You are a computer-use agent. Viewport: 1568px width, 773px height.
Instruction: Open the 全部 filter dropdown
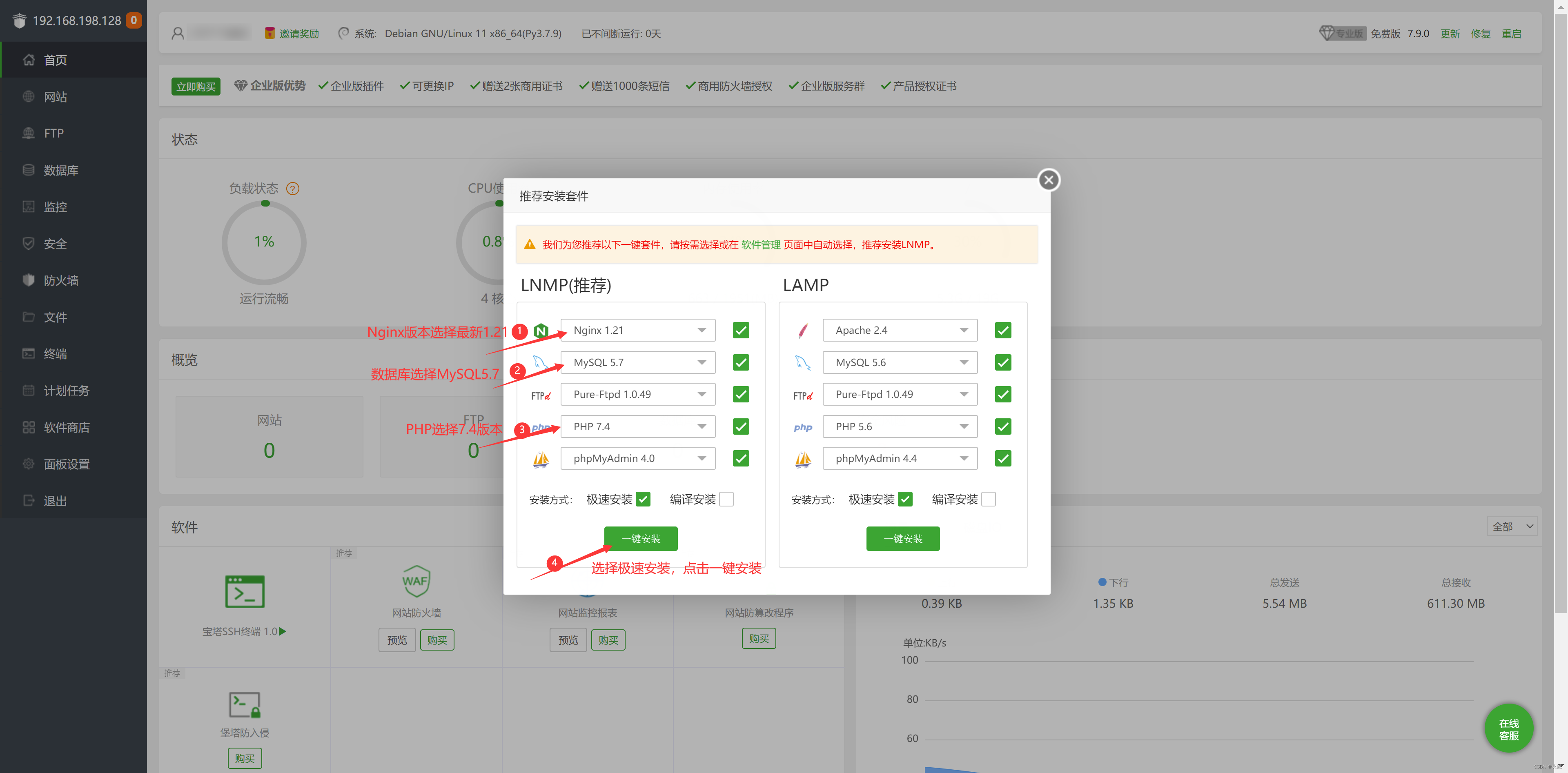(x=1512, y=526)
